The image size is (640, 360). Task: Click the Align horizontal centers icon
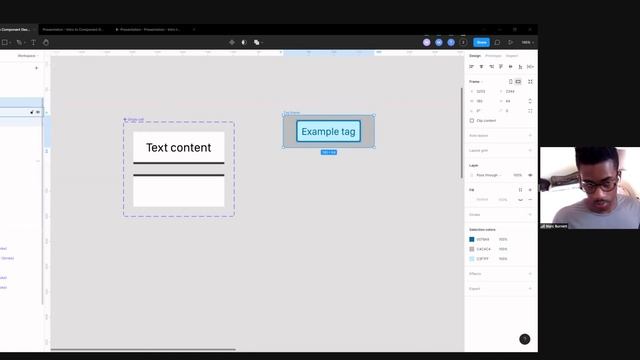(482, 67)
